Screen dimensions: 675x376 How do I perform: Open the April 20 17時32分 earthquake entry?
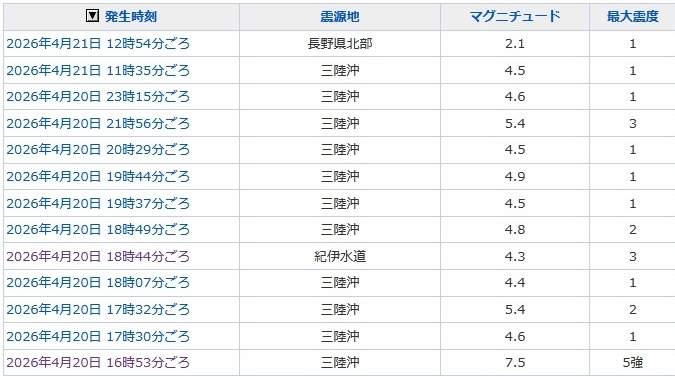(x=98, y=309)
